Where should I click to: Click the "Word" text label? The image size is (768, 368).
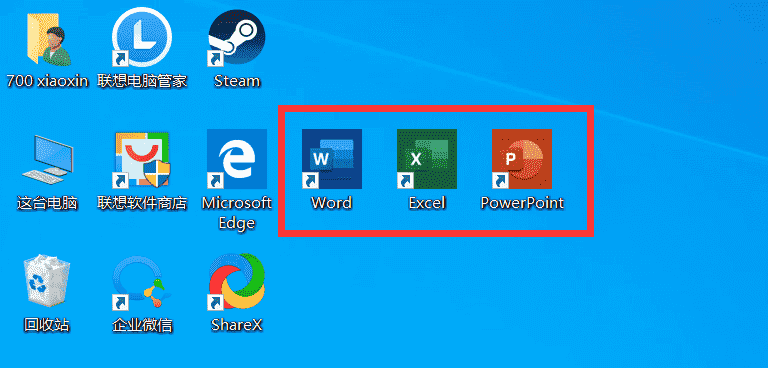pos(332,202)
